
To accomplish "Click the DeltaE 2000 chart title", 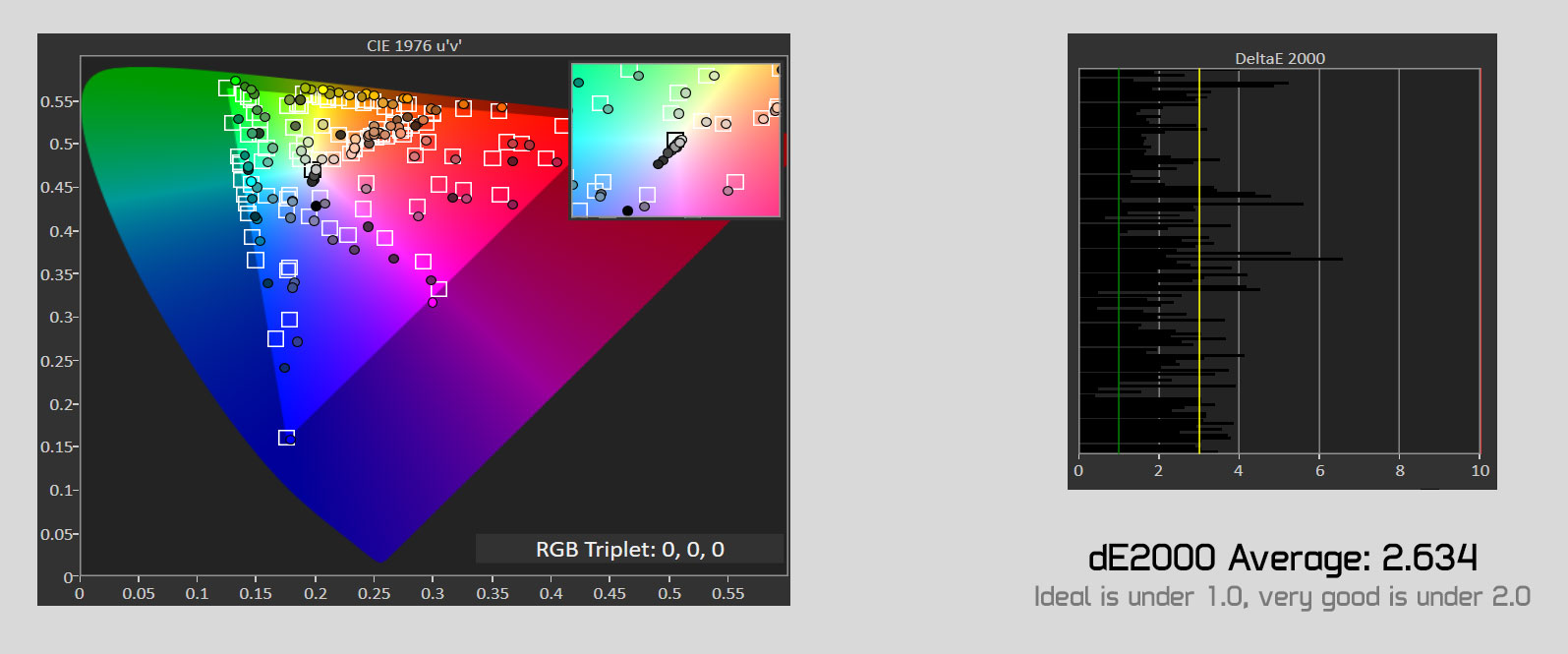I will (1279, 58).
